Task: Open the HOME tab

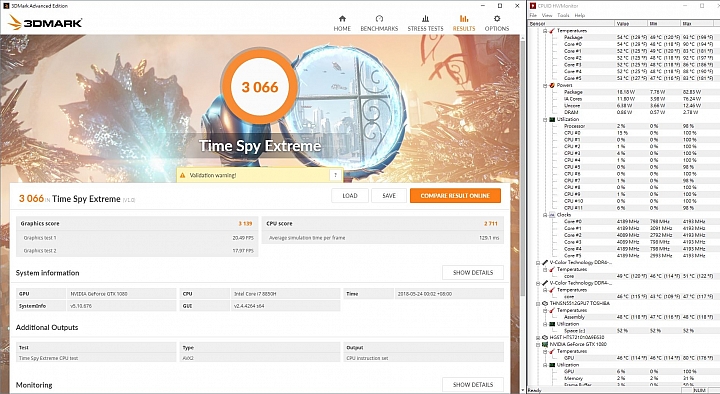Action: [x=342, y=23]
